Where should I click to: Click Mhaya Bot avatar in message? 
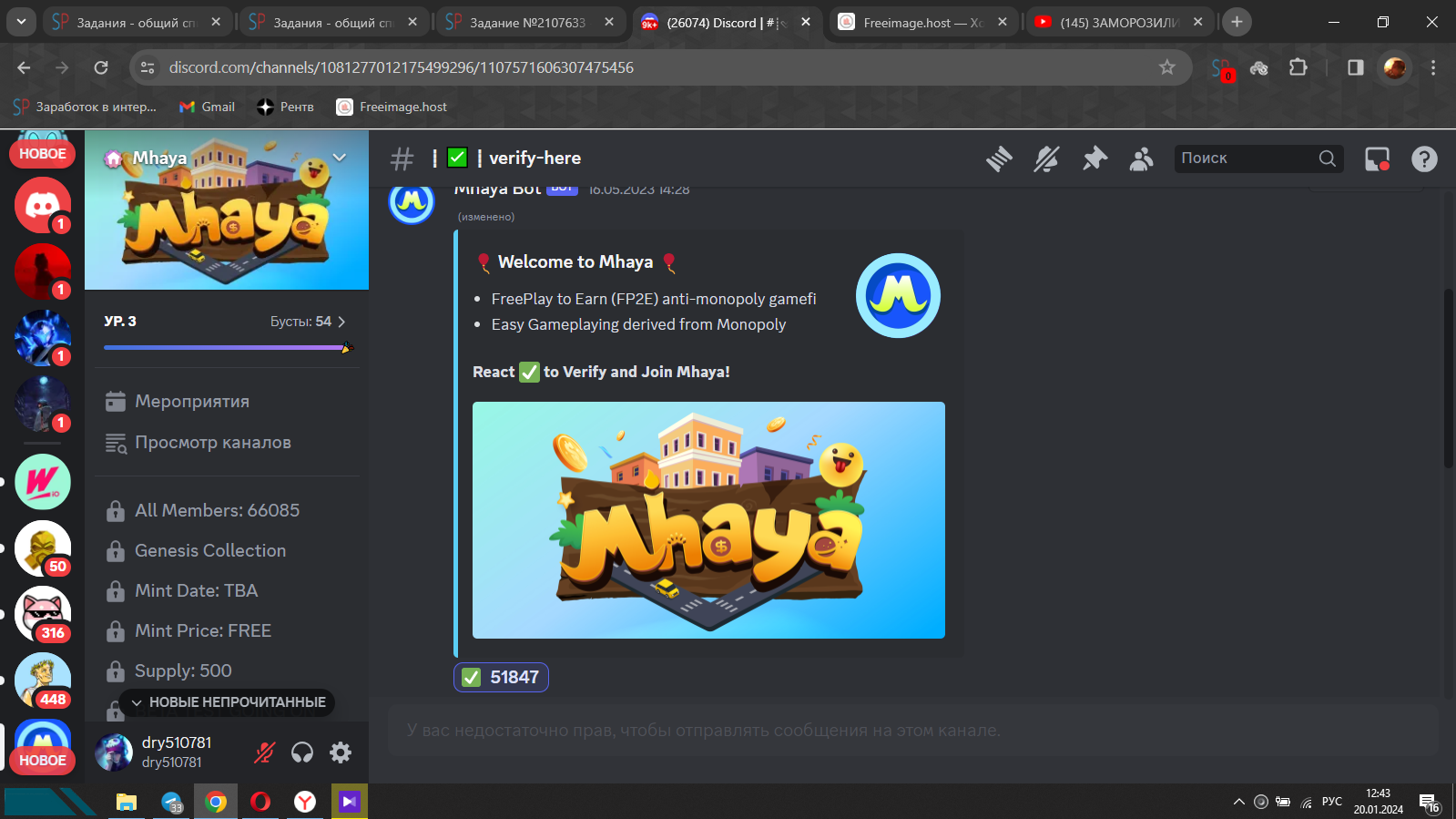(x=412, y=202)
